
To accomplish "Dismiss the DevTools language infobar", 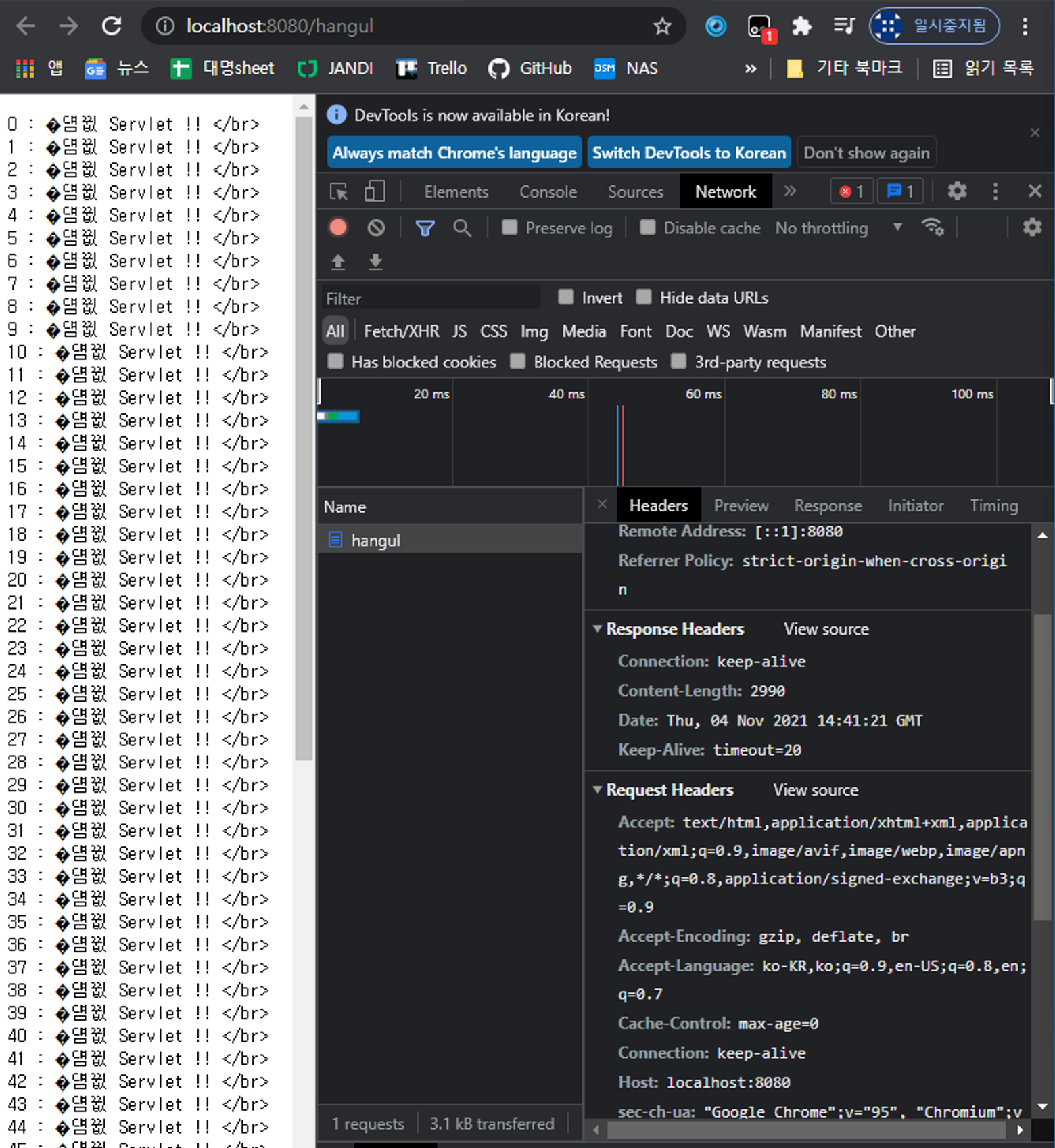I will [1035, 133].
